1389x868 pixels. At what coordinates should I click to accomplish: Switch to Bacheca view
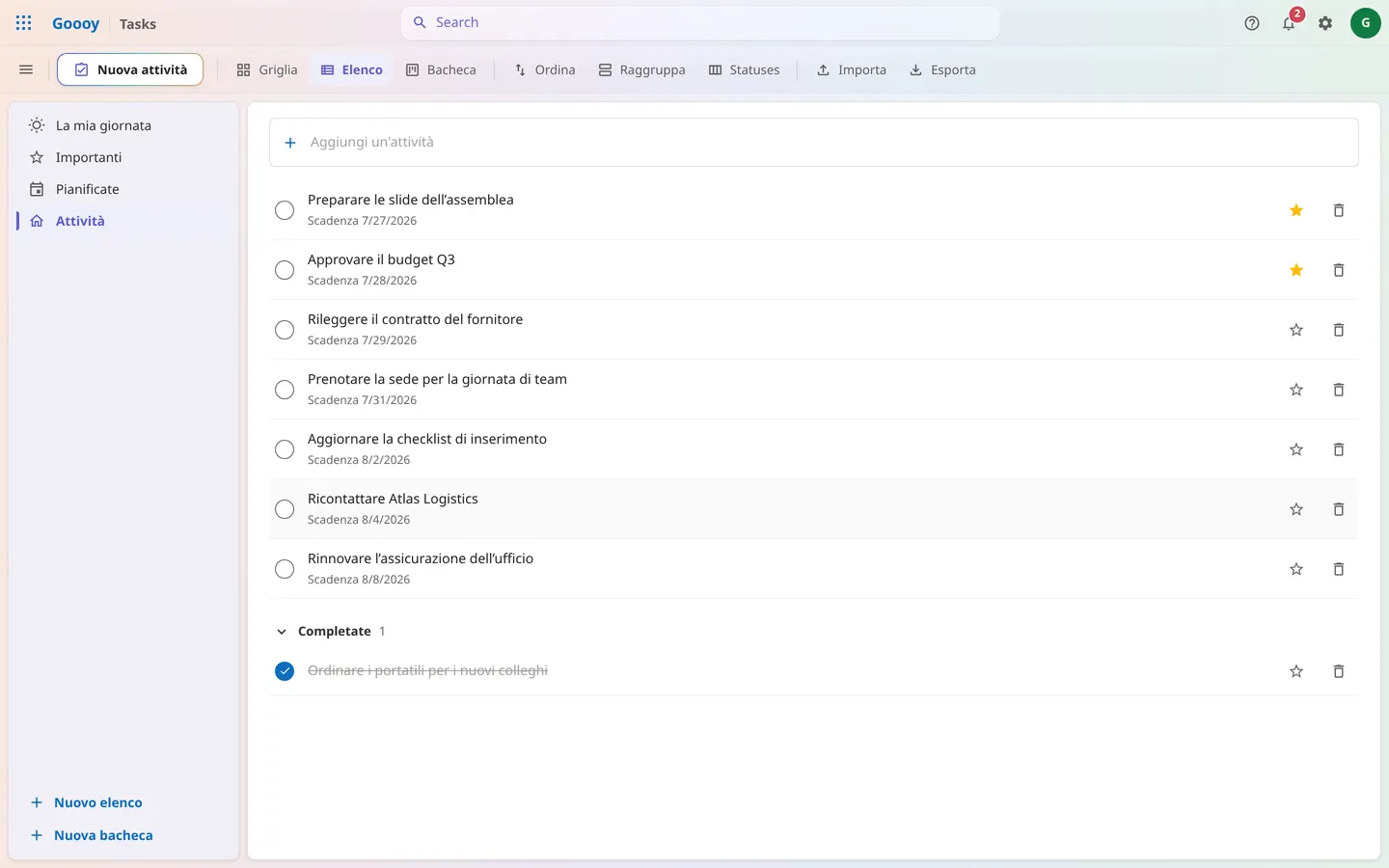[441, 69]
